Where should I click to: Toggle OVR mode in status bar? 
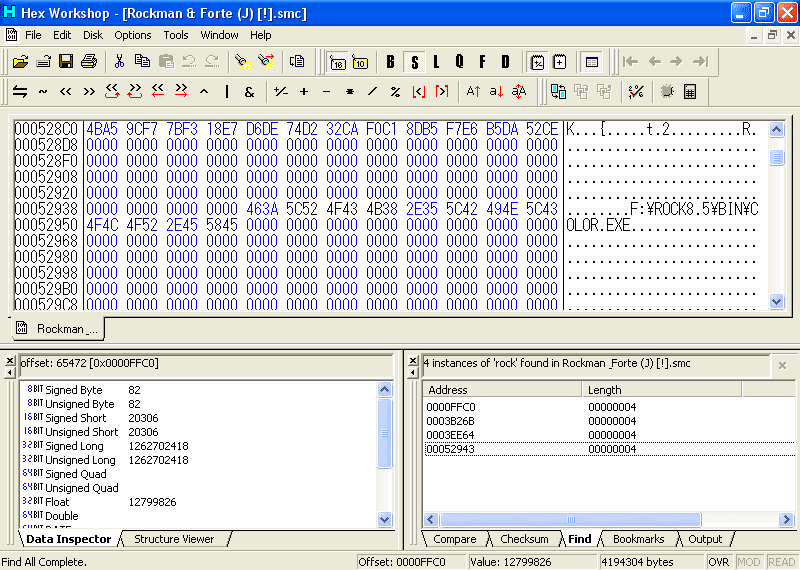[x=718, y=562]
